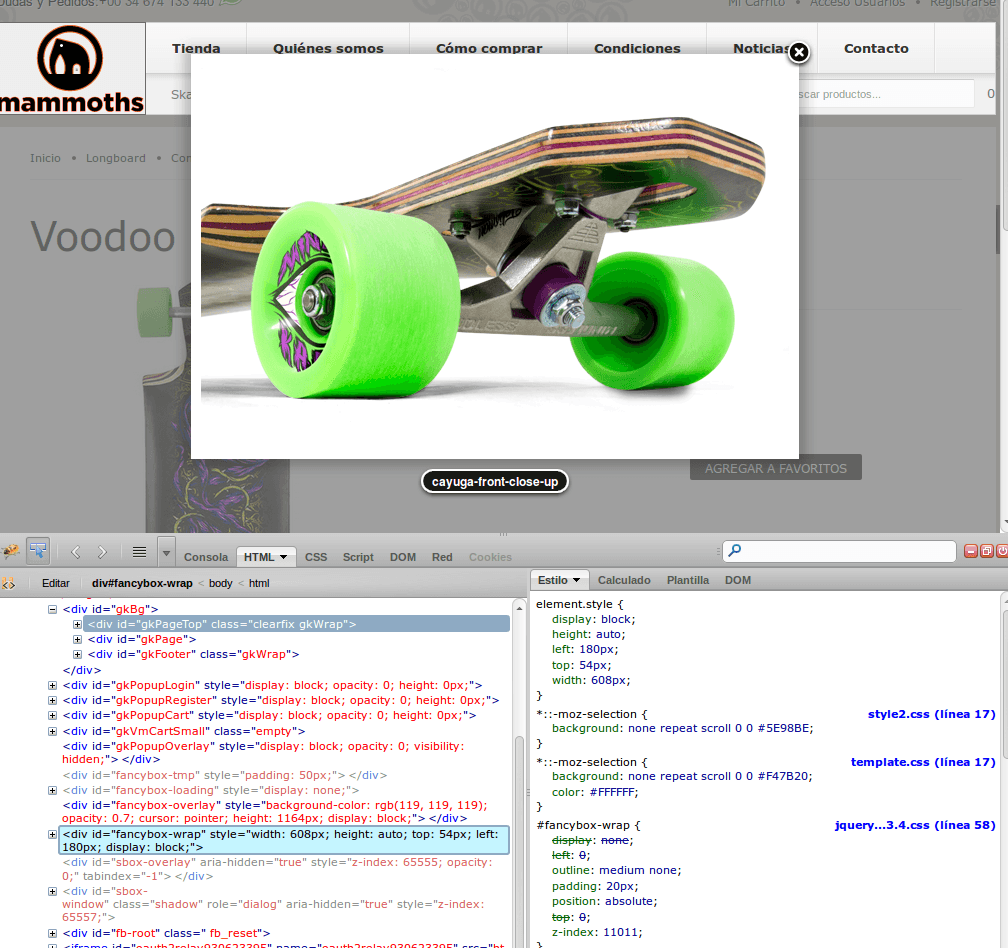
Task: Select the fancybox-overlay div line
Action: [274, 812]
